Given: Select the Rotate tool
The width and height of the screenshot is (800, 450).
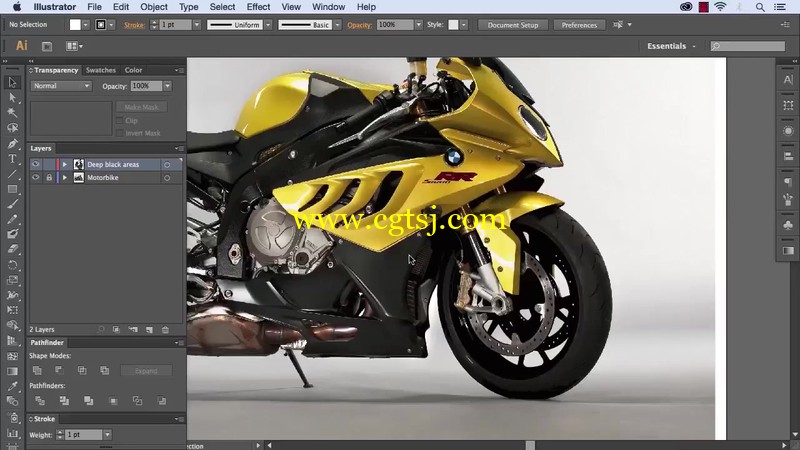Looking at the screenshot, I should point(12,265).
